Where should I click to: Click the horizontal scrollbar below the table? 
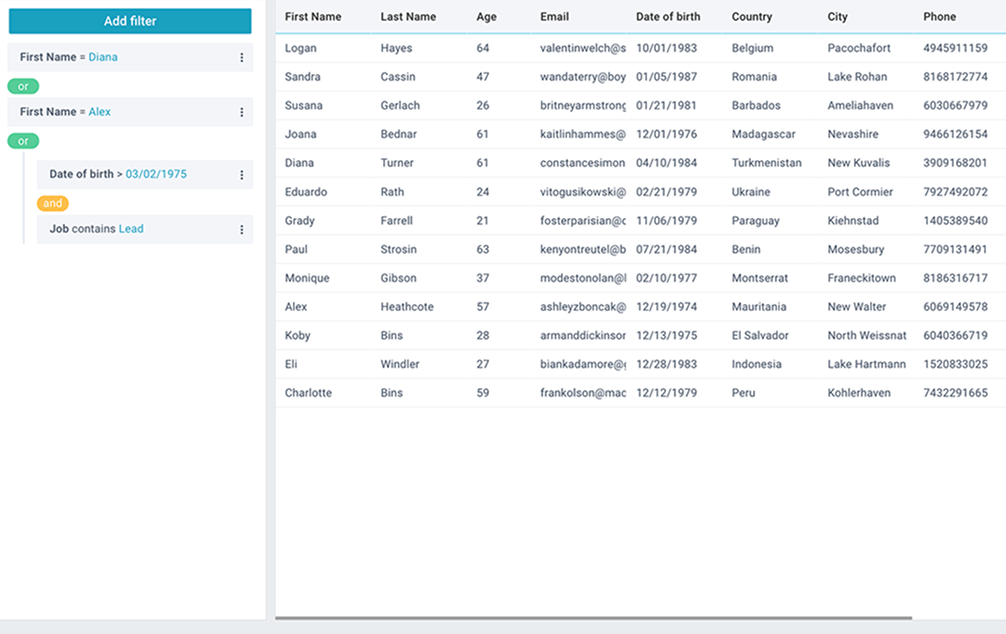(593, 618)
